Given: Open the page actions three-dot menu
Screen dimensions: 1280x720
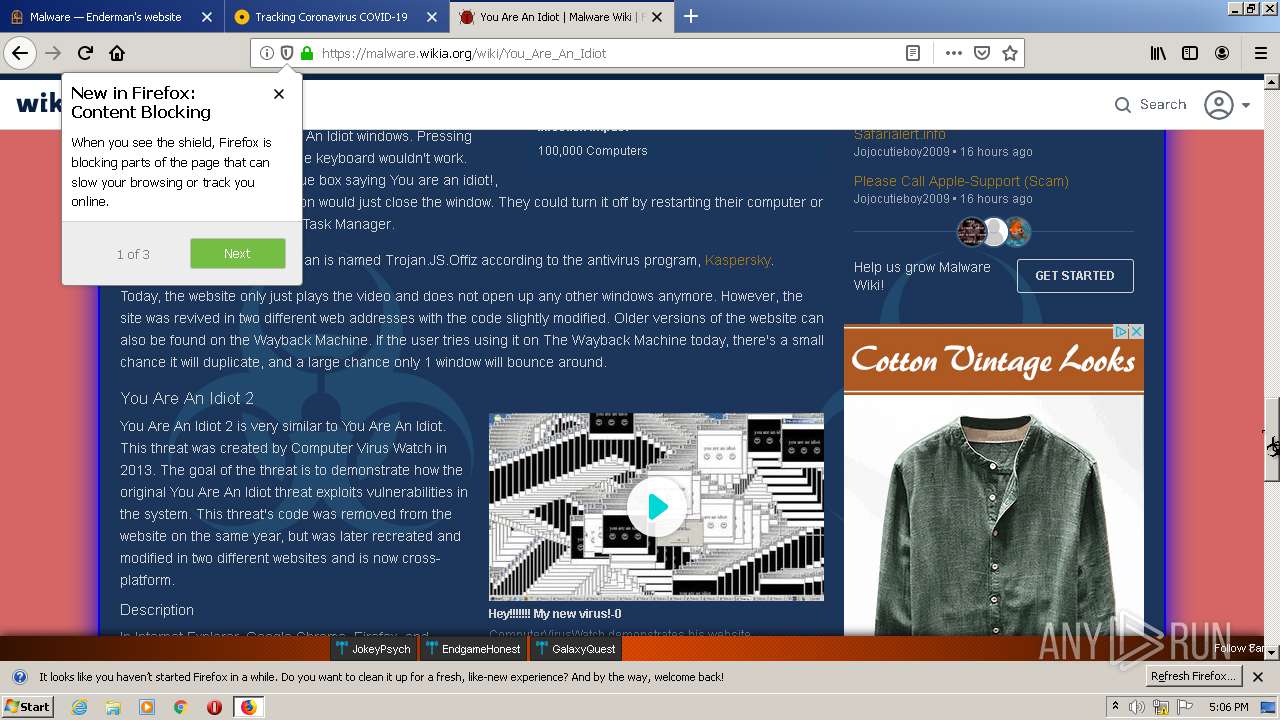Looking at the screenshot, I should coord(954,53).
